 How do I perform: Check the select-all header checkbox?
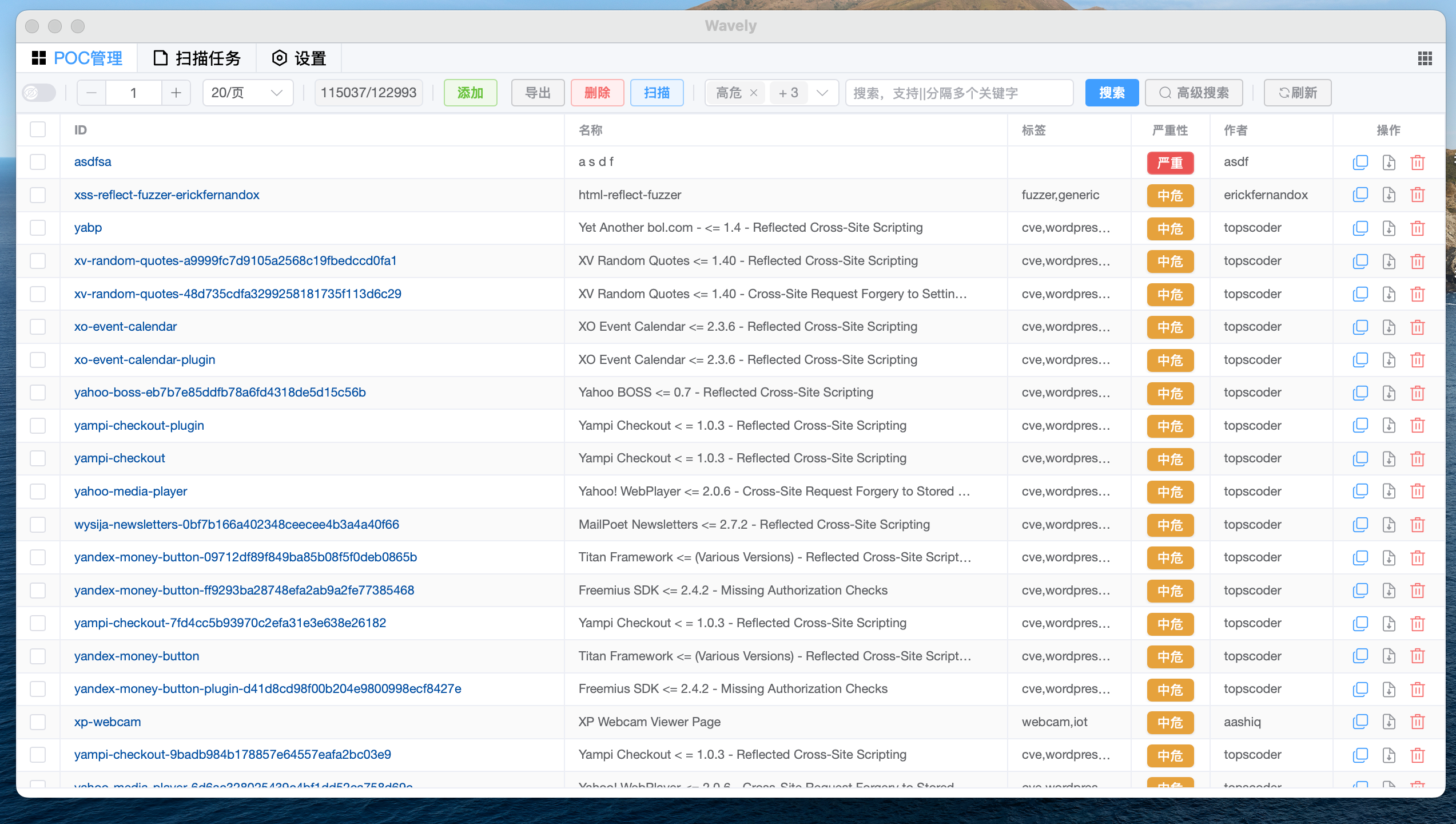(x=38, y=130)
